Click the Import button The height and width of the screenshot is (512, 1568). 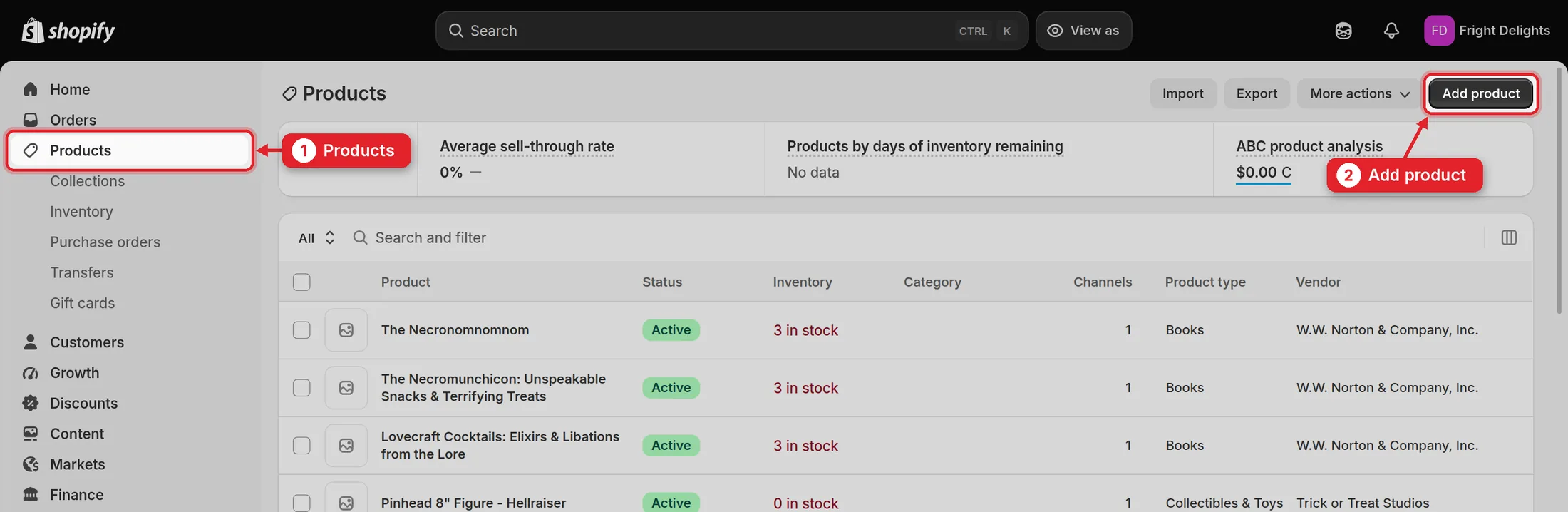(x=1182, y=93)
